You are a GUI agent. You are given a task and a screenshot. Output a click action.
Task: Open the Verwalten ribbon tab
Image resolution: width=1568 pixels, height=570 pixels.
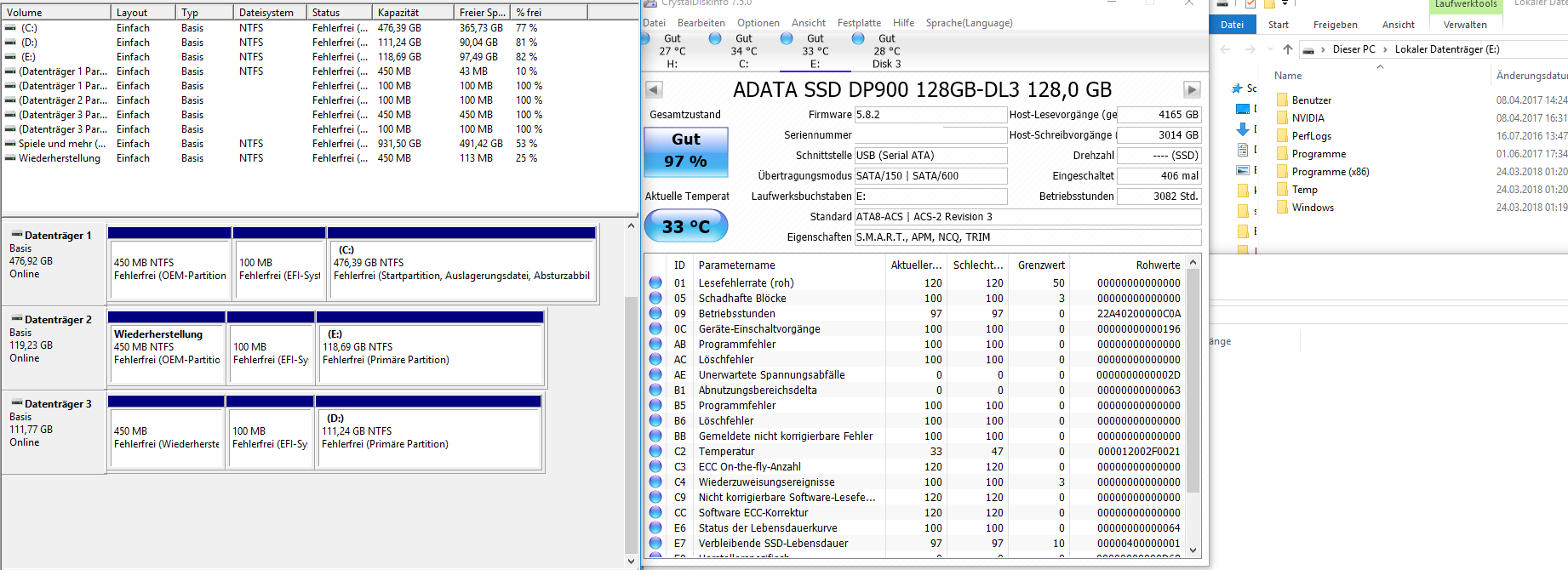tap(1465, 25)
